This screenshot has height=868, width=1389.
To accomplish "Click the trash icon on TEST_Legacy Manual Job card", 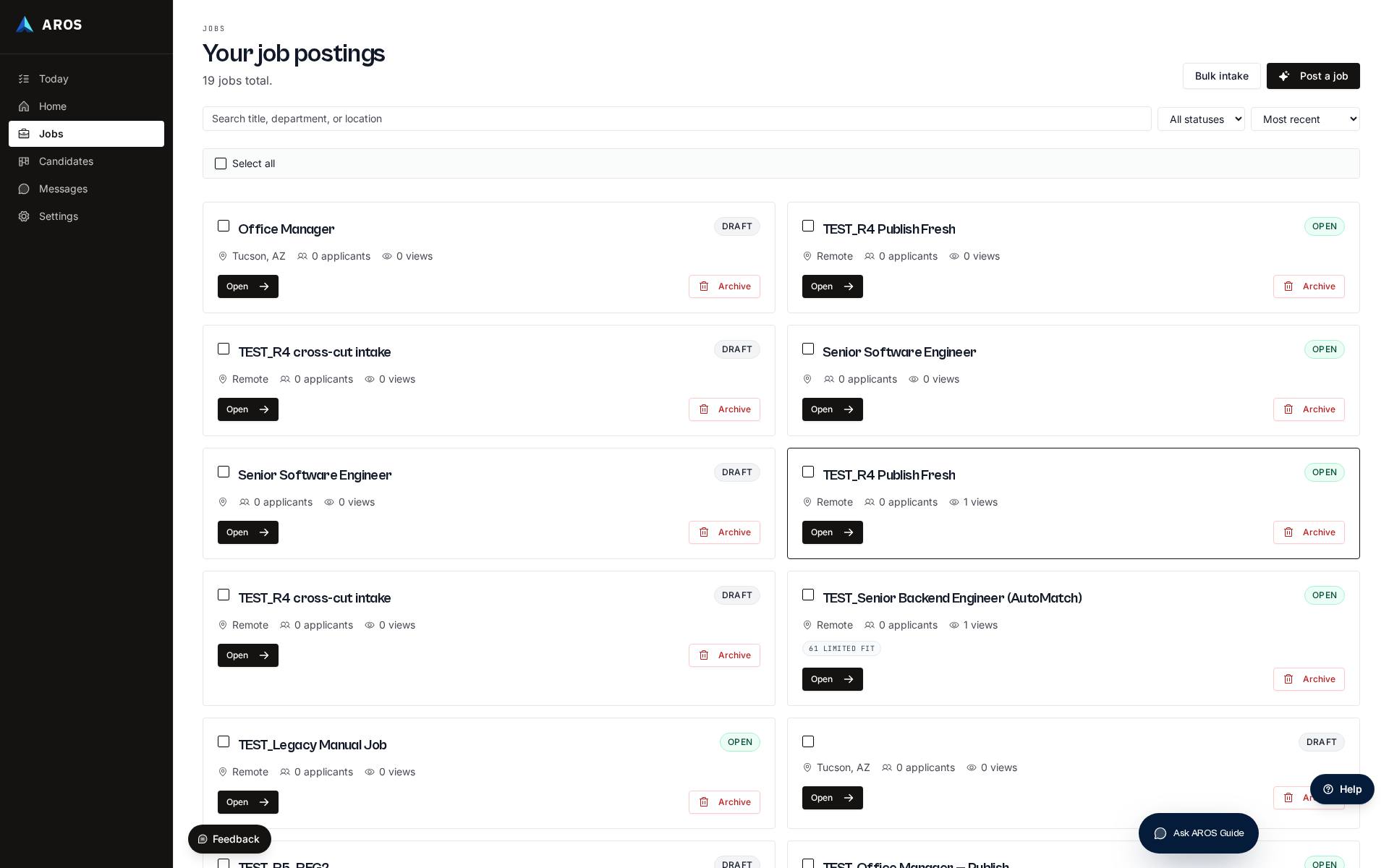I will (704, 802).
